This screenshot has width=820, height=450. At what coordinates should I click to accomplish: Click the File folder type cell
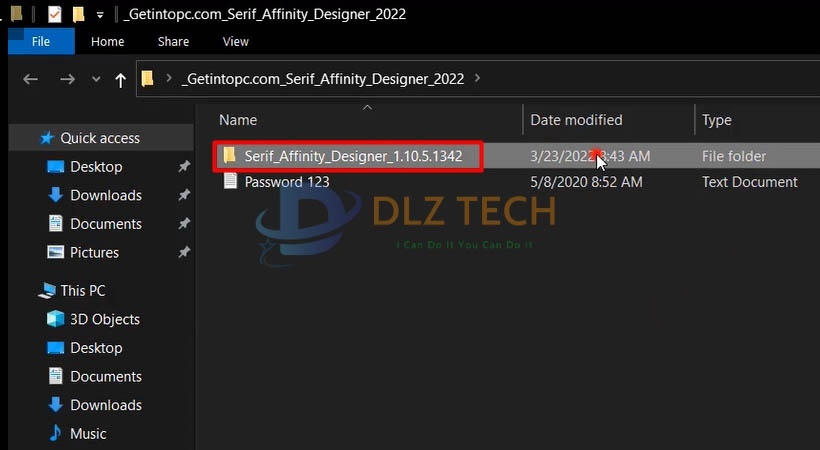(x=734, y=156)
